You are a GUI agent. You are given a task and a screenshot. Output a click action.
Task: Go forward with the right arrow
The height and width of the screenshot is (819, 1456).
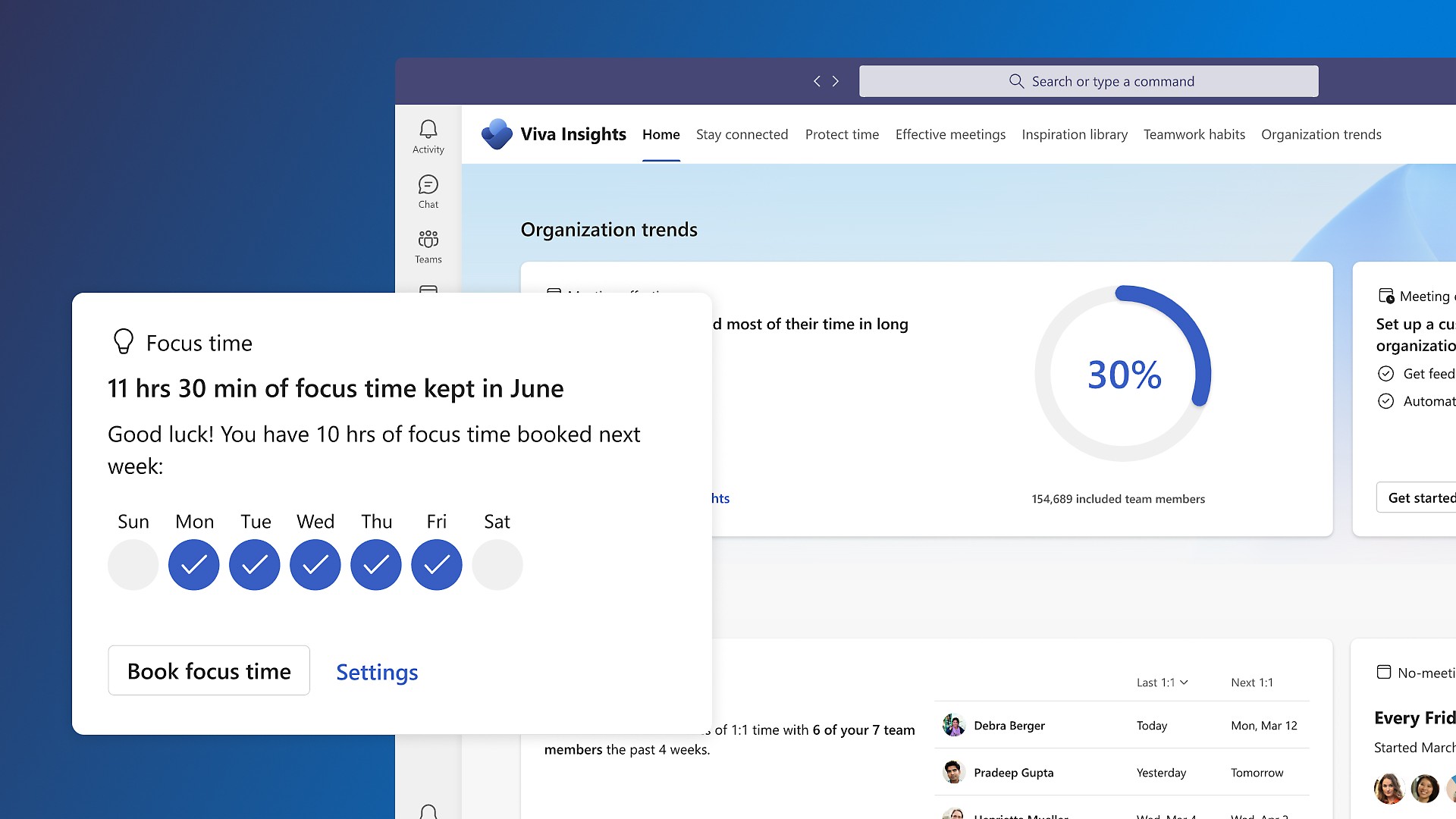836,81
